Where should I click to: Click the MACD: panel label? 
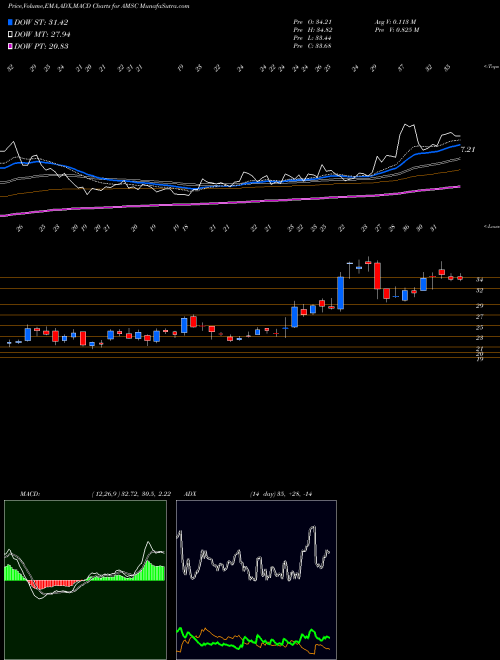(29, 494)
